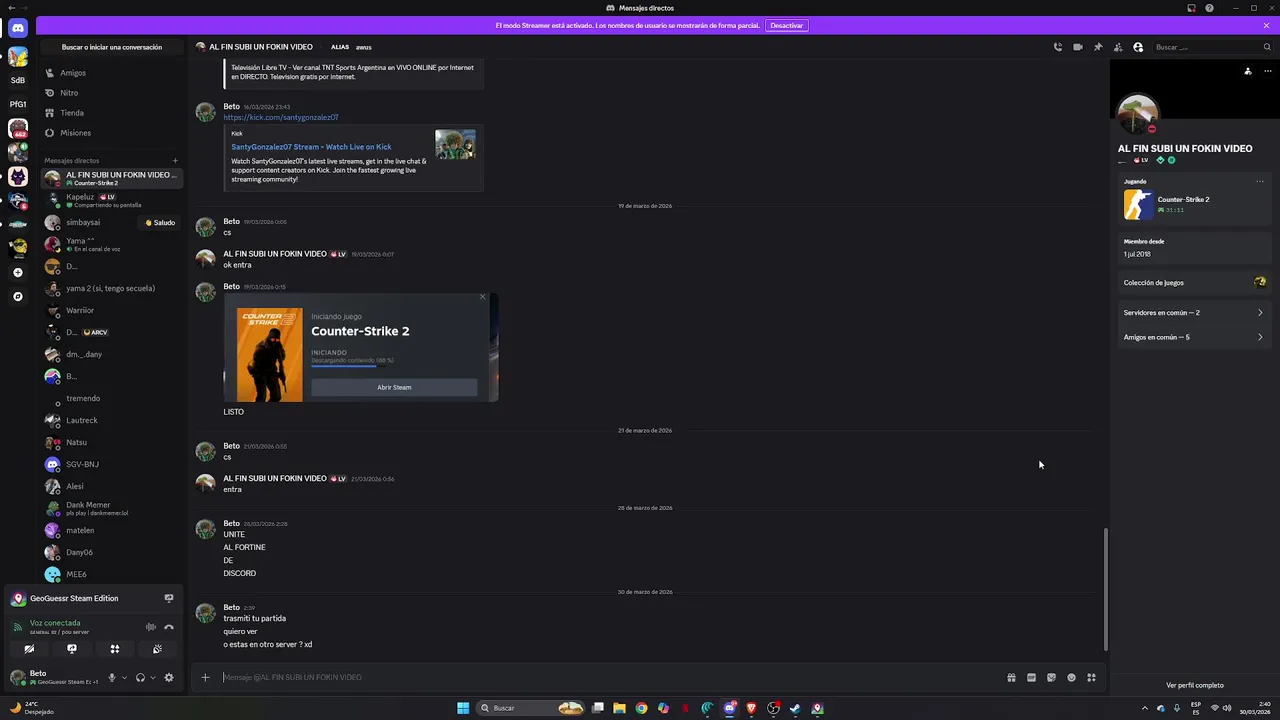The image size is (1280, 720).
Task: Start a voice call from the chat header
Action: (x=1057, y=47)
